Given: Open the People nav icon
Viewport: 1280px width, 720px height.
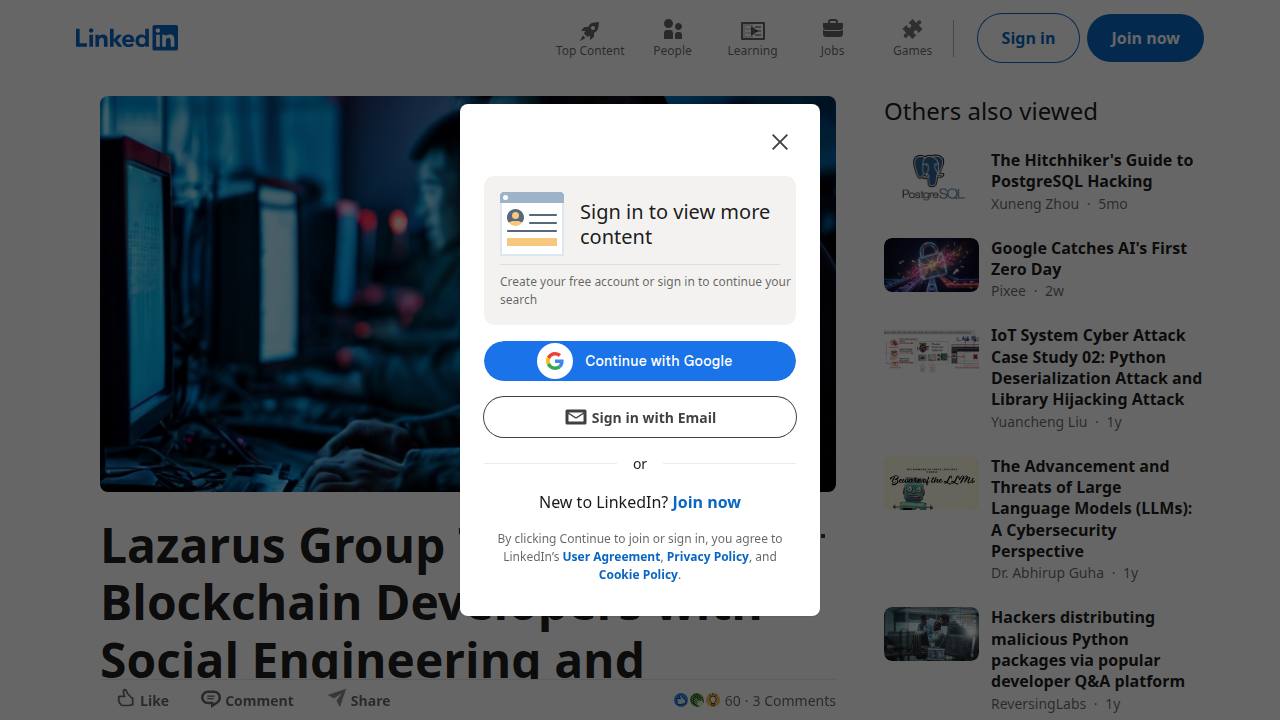Looking at the screenshot, I should 672,30.
